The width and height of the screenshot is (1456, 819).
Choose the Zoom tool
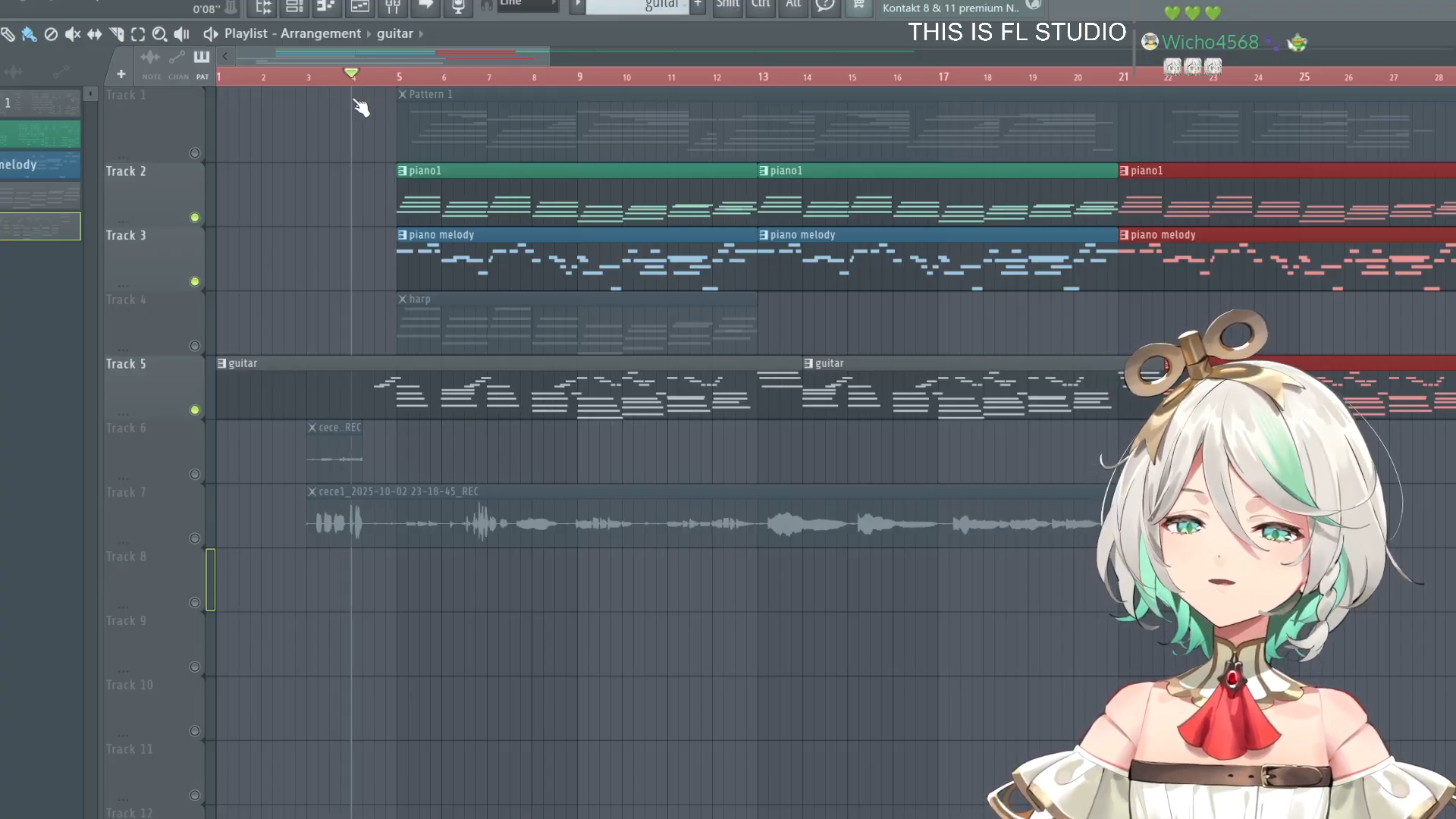[159, 34]
